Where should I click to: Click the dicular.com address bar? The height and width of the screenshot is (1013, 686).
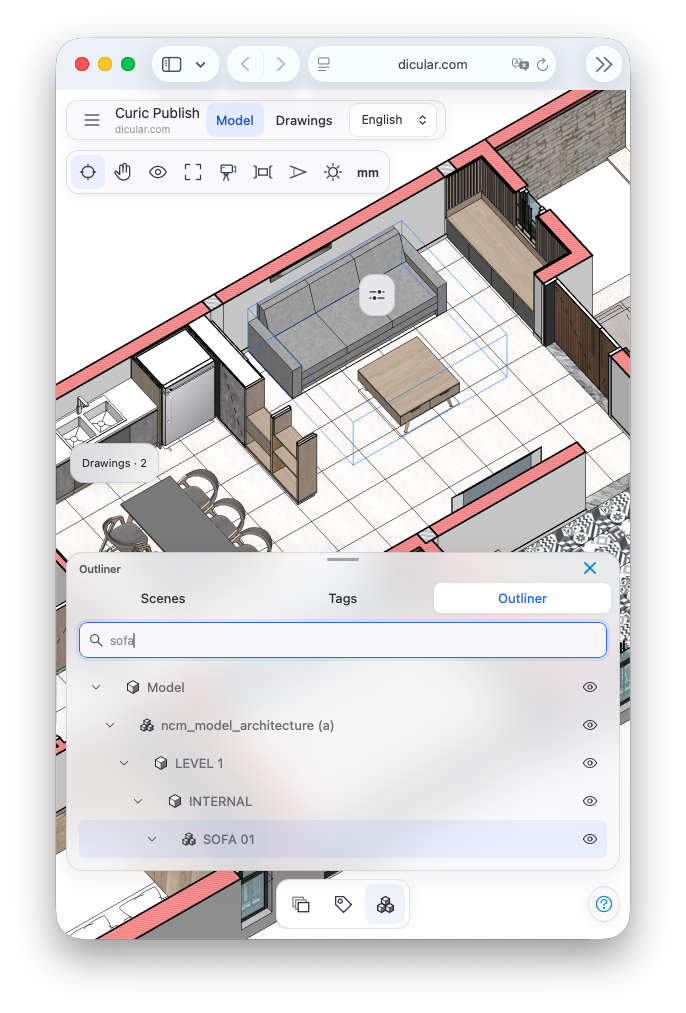click(432, 65)
